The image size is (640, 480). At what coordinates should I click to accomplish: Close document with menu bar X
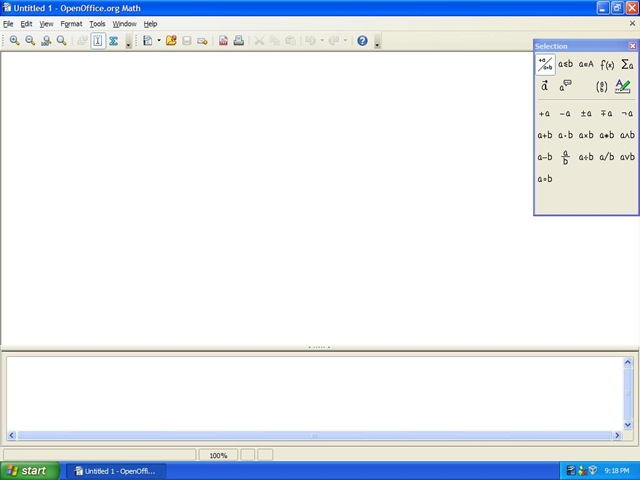tap(632, 24)
